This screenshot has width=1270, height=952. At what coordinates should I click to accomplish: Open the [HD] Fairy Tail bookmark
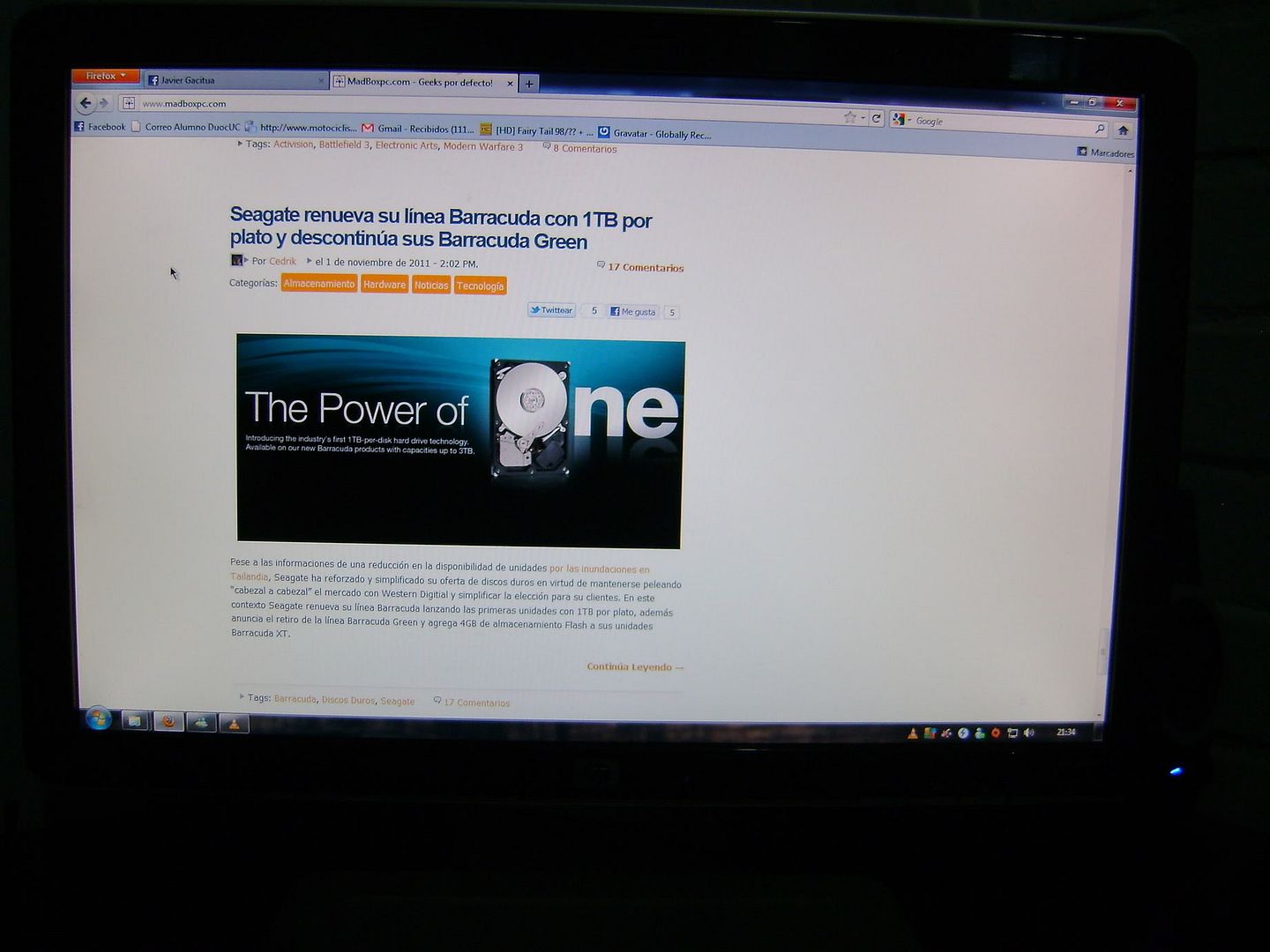(x=536, y=130)
